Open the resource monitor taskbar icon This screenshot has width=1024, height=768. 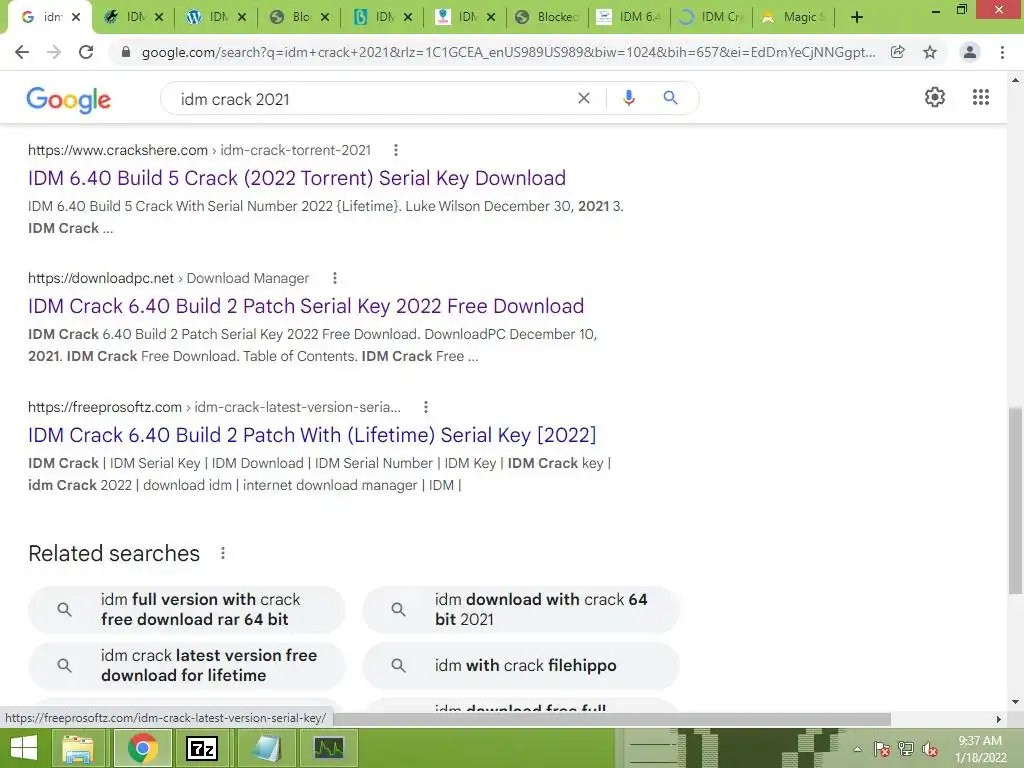(x=328, y=748)
